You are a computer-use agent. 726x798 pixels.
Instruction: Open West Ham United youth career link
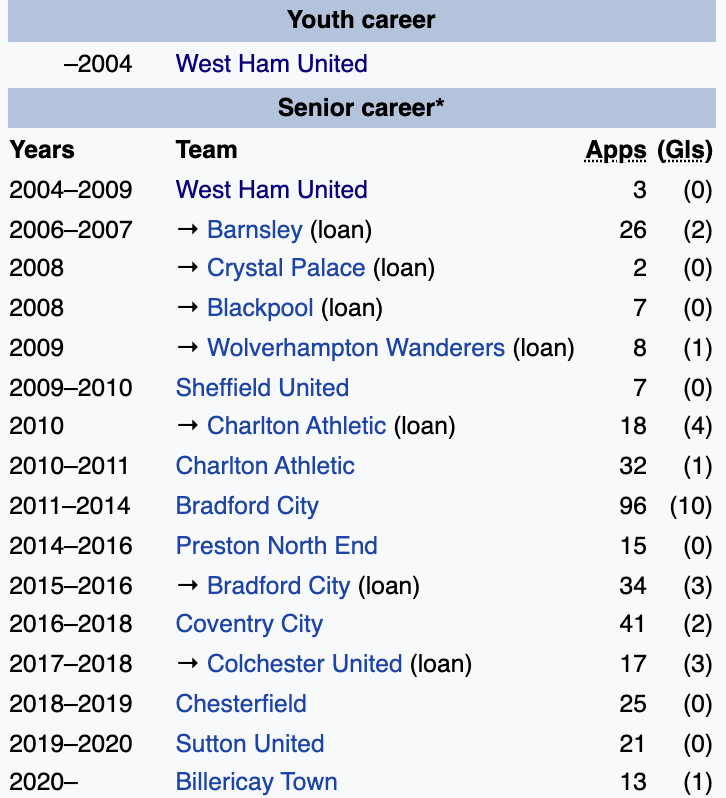point(271,64)
